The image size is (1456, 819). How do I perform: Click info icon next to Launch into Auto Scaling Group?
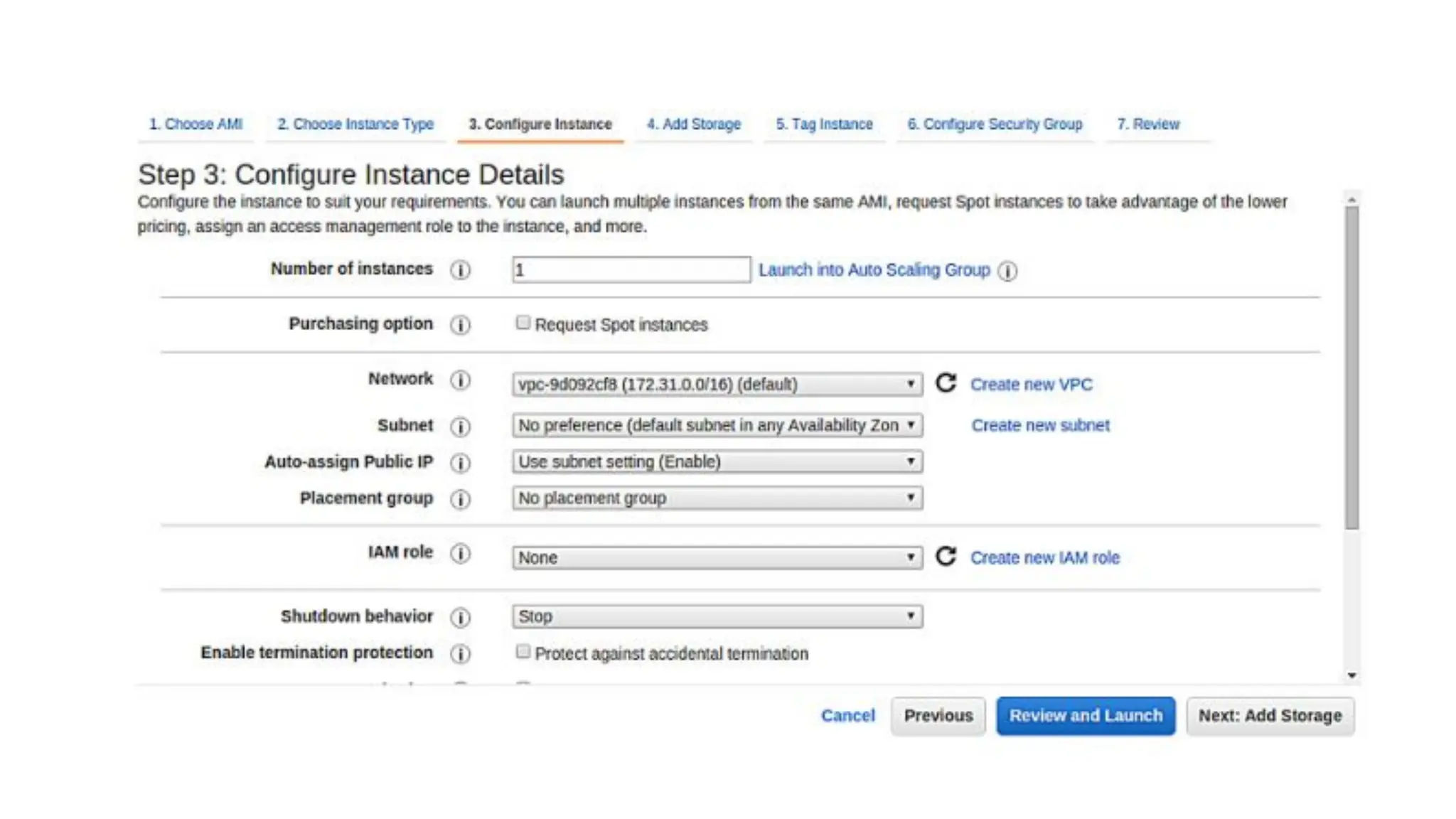tap(1007, 271)
